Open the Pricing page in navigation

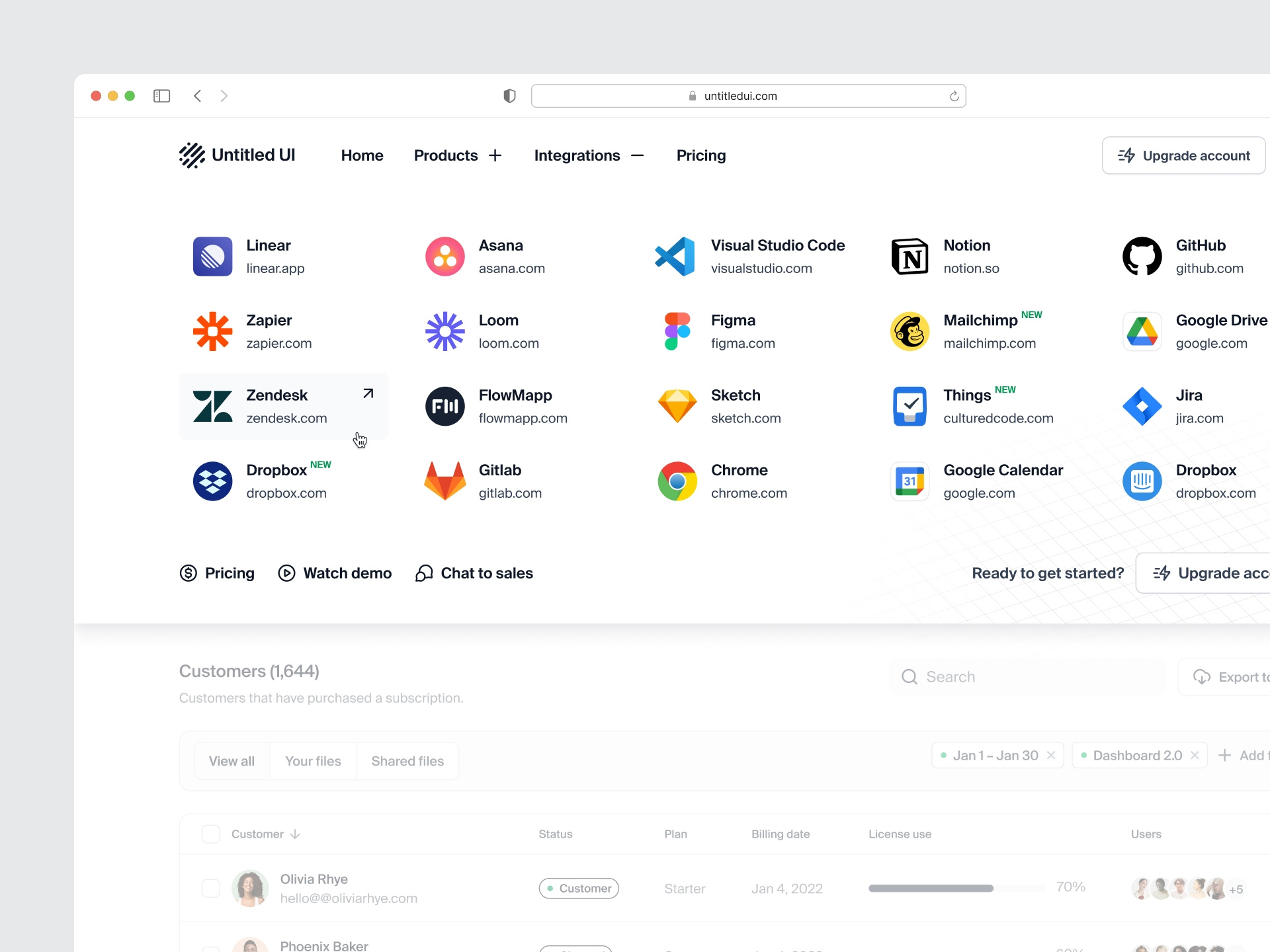[700, 155]
